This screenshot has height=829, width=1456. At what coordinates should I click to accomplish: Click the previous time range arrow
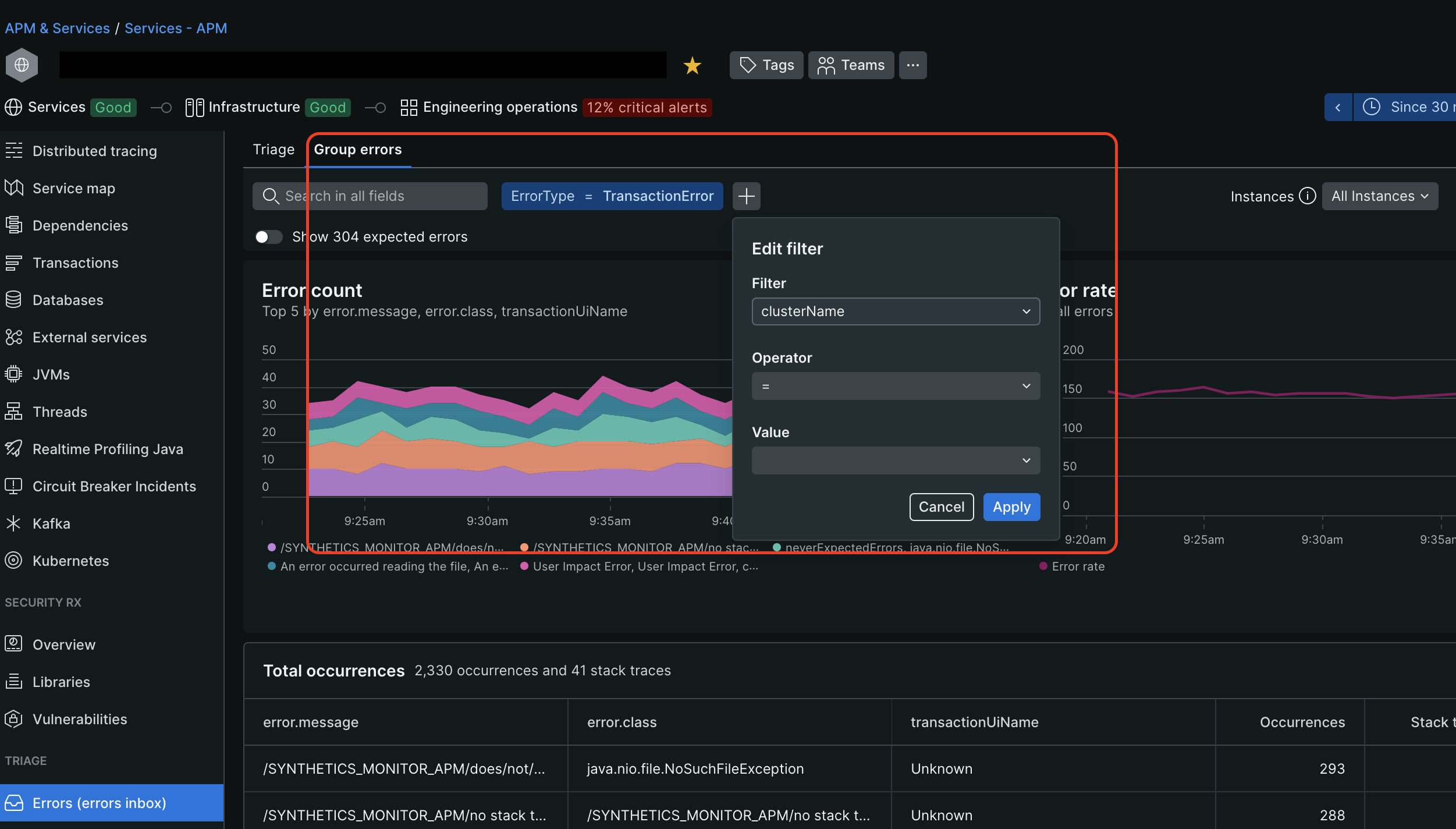point(1338,107)
